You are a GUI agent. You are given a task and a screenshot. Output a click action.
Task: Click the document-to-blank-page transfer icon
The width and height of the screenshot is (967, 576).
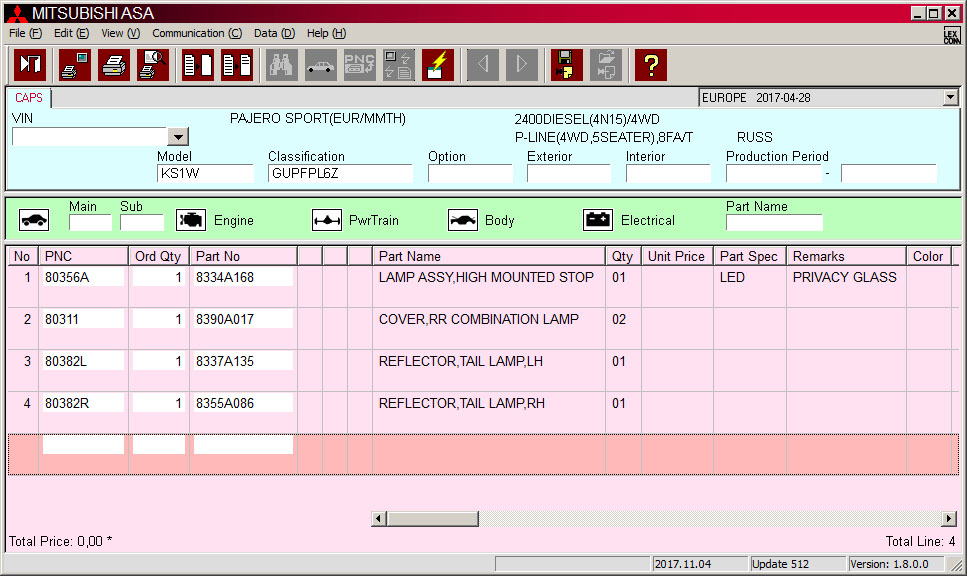coord(198,65)
